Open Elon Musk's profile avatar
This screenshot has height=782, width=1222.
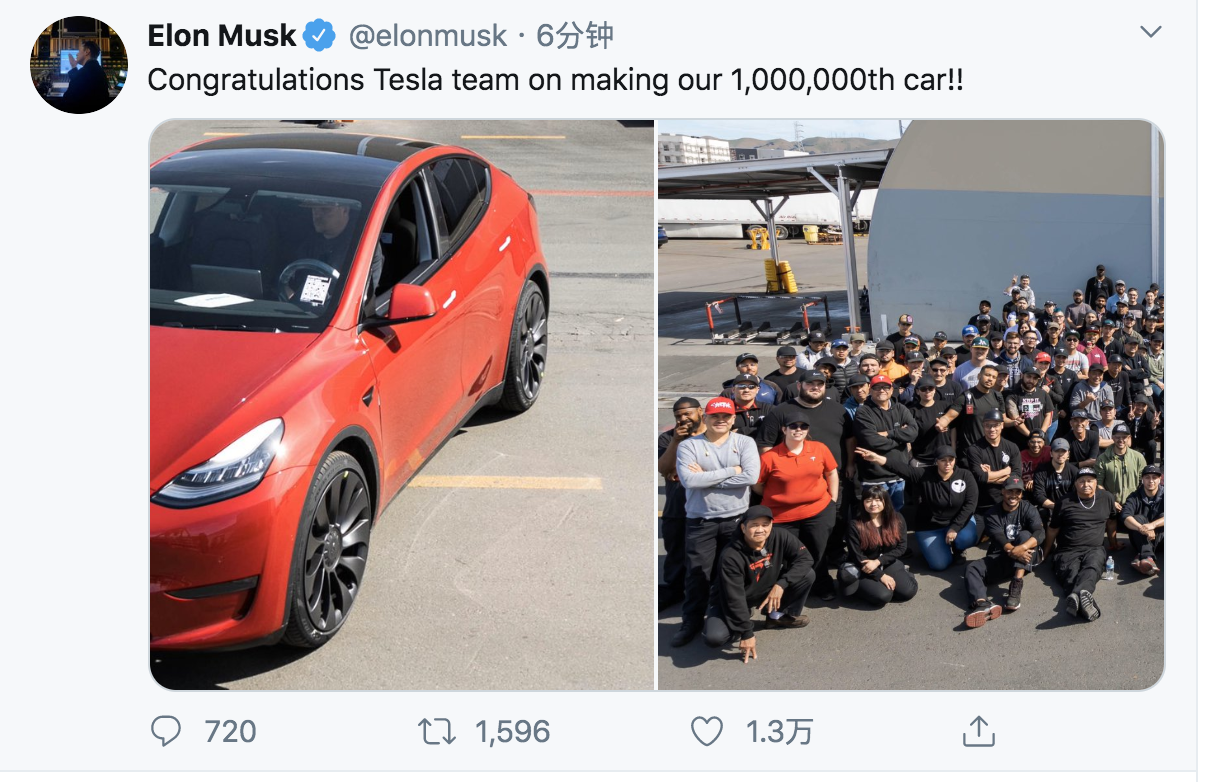pyautogui.click(x=79, y=65)
